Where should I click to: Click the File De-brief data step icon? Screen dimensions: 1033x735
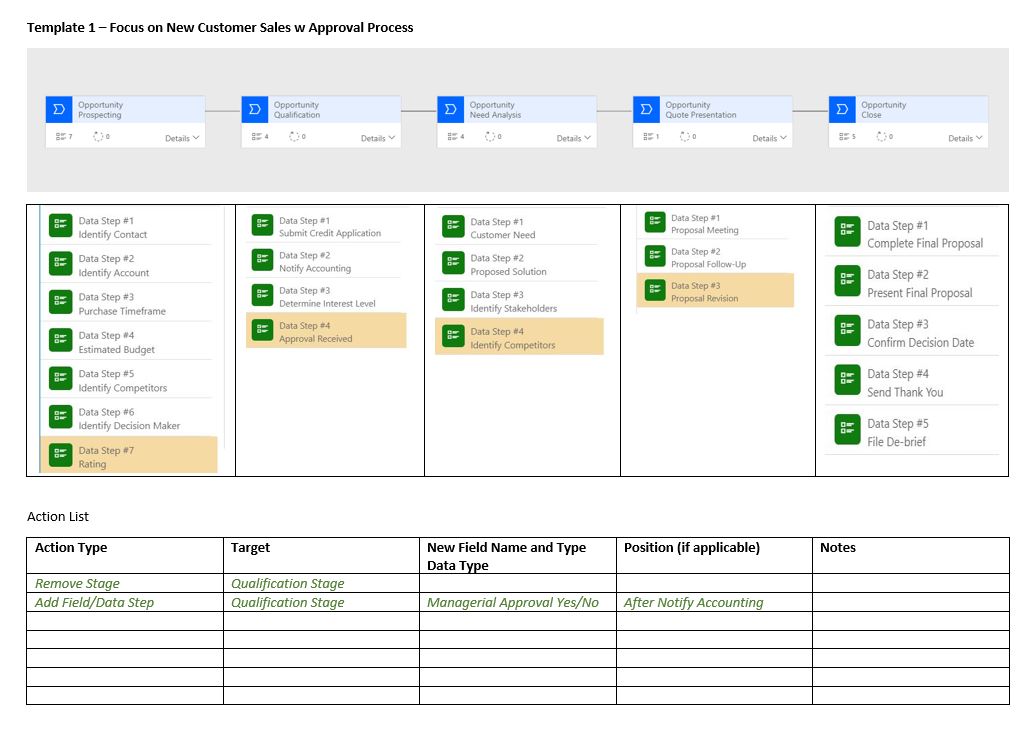[849, 428]
